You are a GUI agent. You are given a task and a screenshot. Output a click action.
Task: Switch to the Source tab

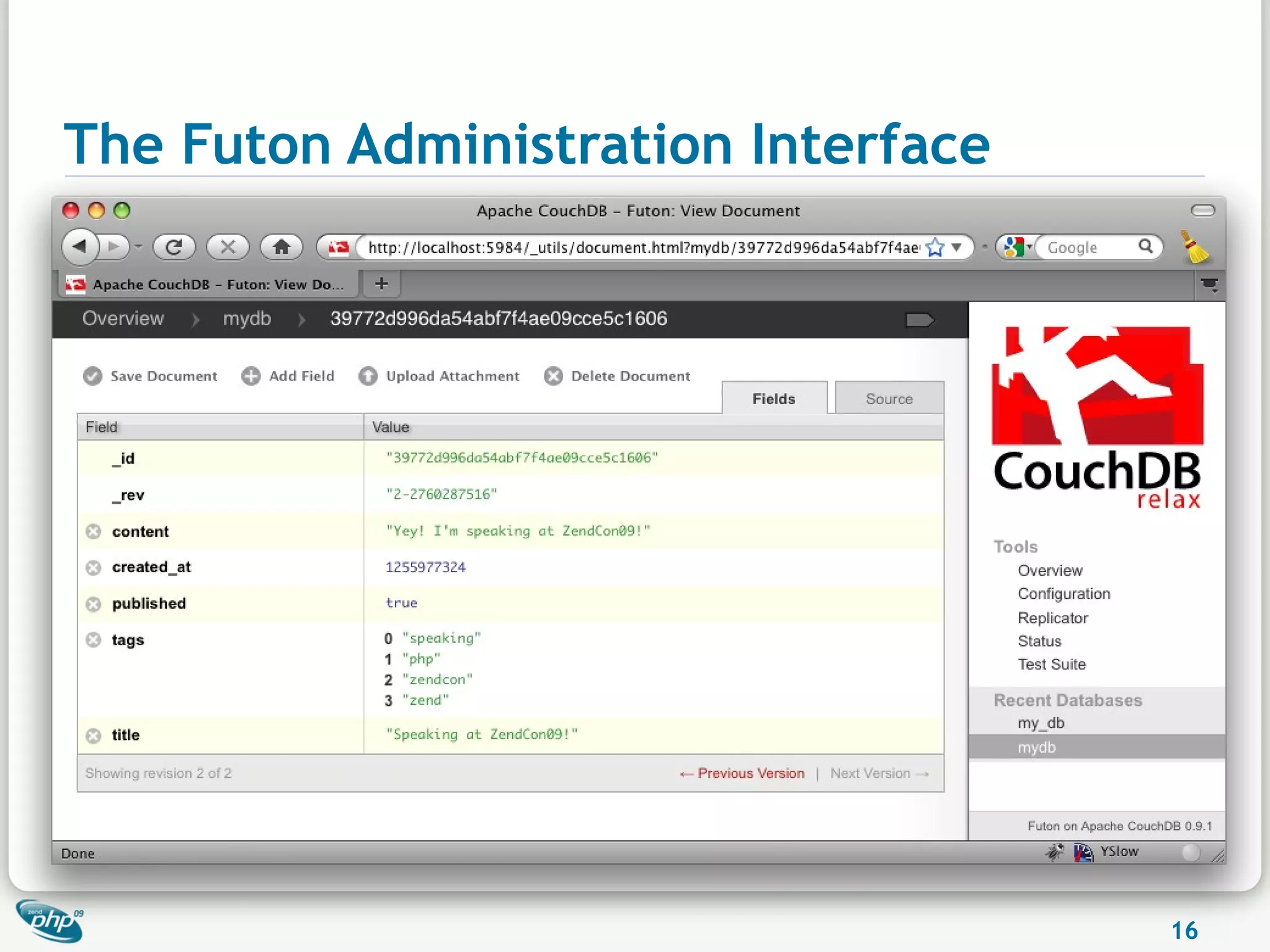[889, 399]
